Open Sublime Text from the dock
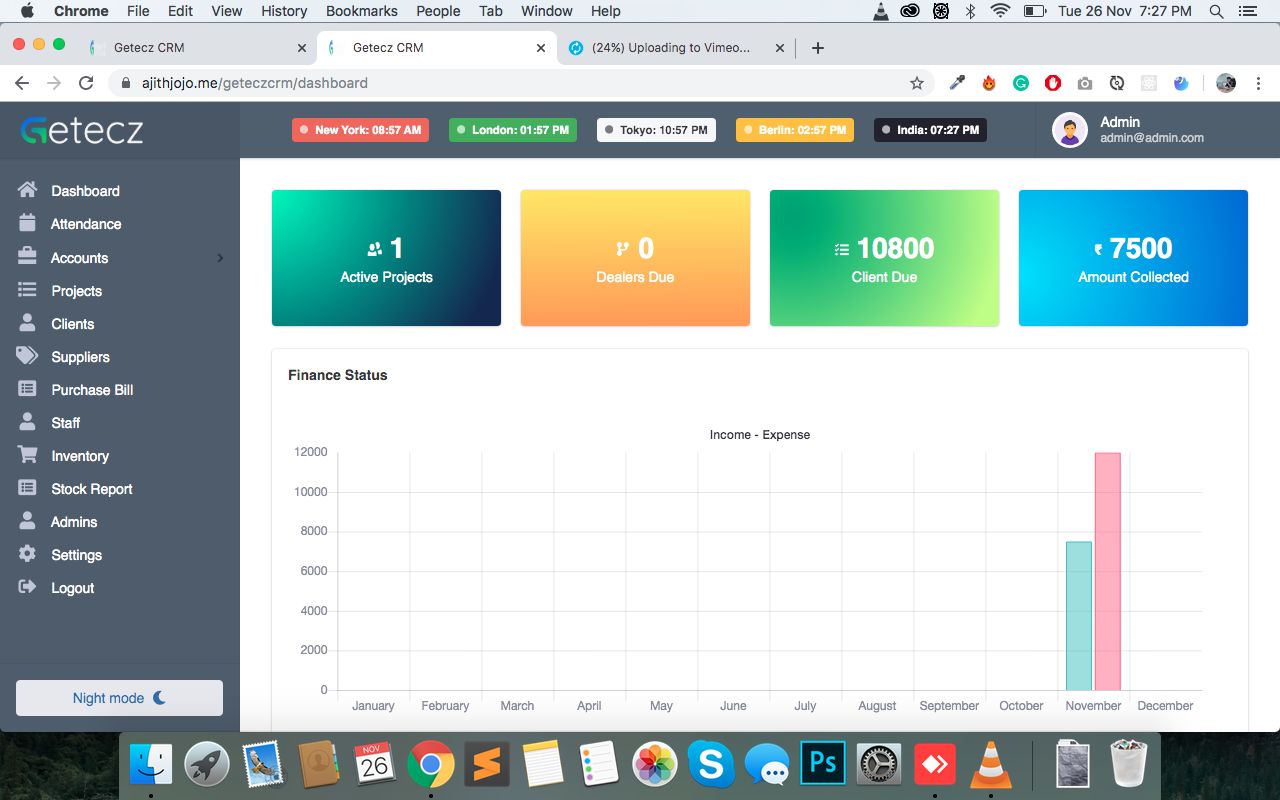 487,766
